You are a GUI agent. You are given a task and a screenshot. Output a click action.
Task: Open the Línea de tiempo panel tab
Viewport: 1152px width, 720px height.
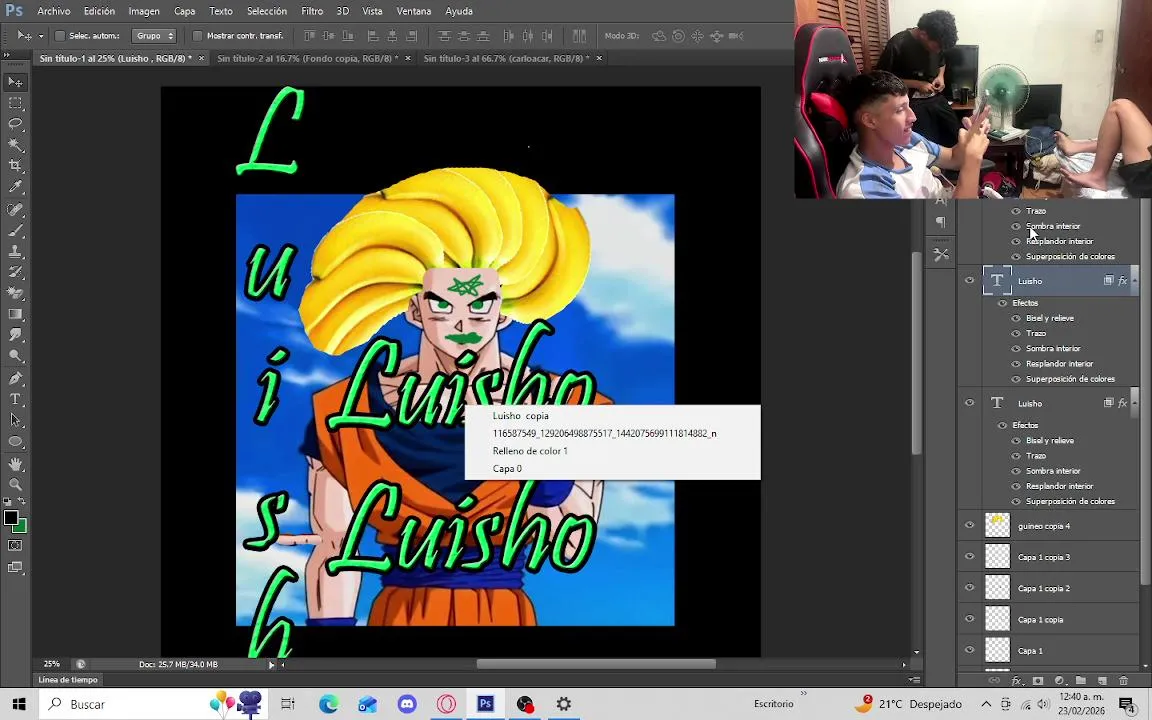(68, 680)
